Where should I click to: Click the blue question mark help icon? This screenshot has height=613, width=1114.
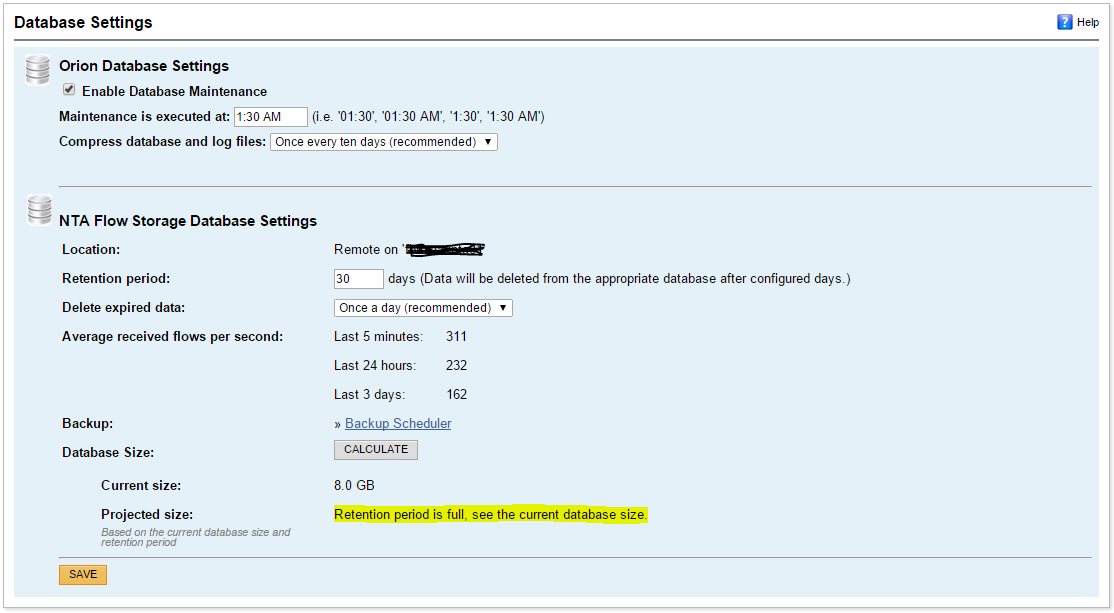click(1066, 21)
